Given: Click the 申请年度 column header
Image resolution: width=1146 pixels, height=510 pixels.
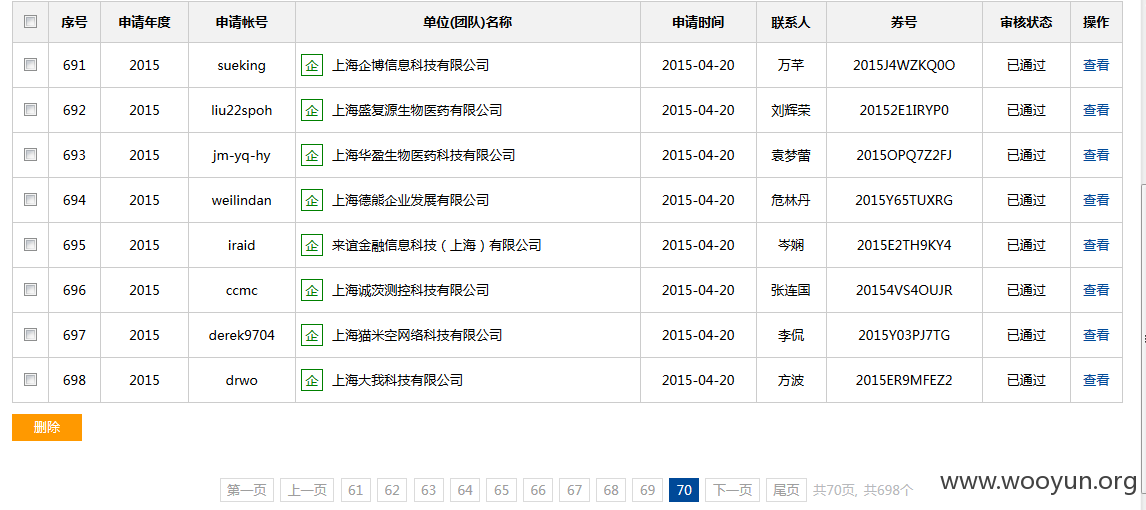Looking at the screenshot, I should coord(145,22).
